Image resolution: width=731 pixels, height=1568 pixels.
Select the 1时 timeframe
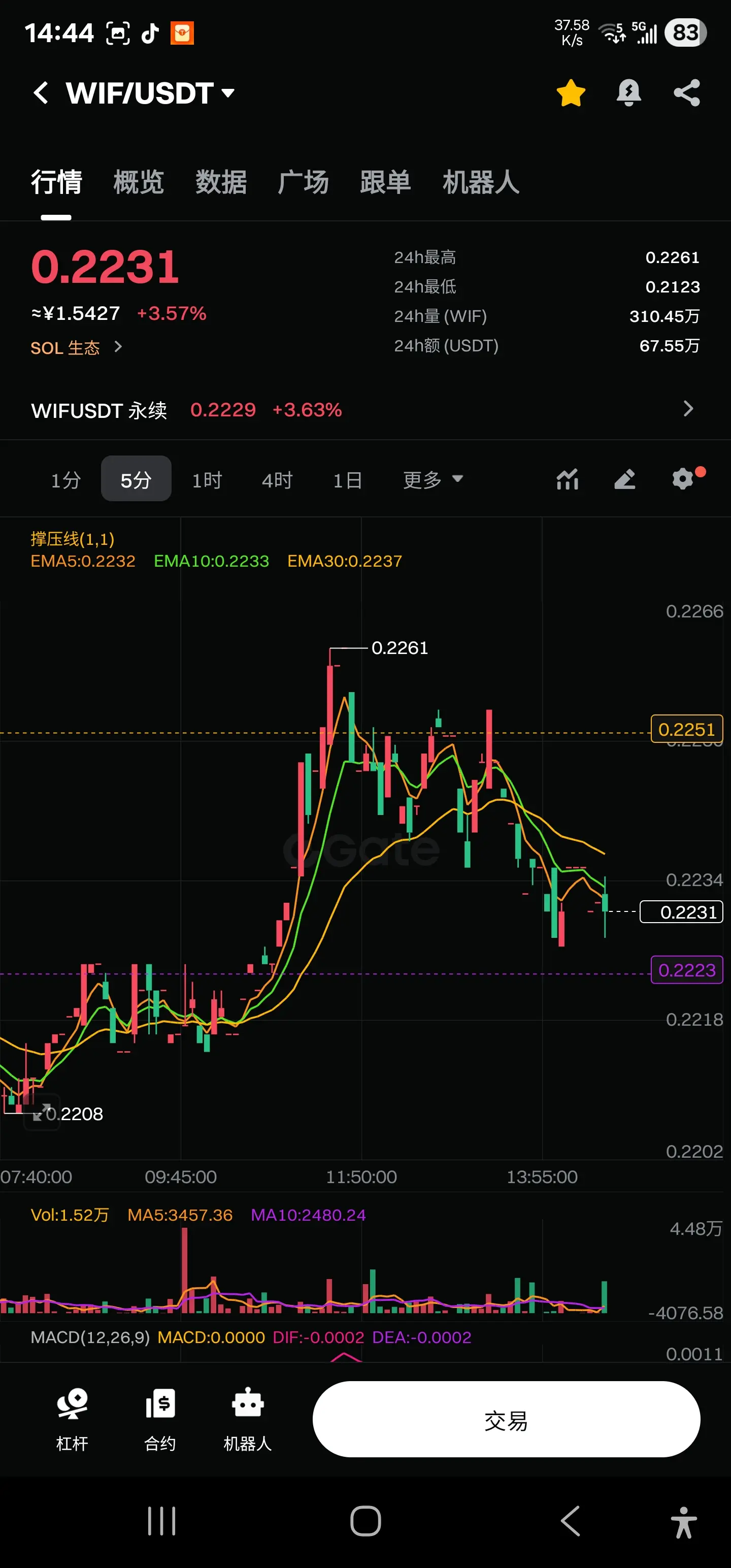tap(207, 480)
